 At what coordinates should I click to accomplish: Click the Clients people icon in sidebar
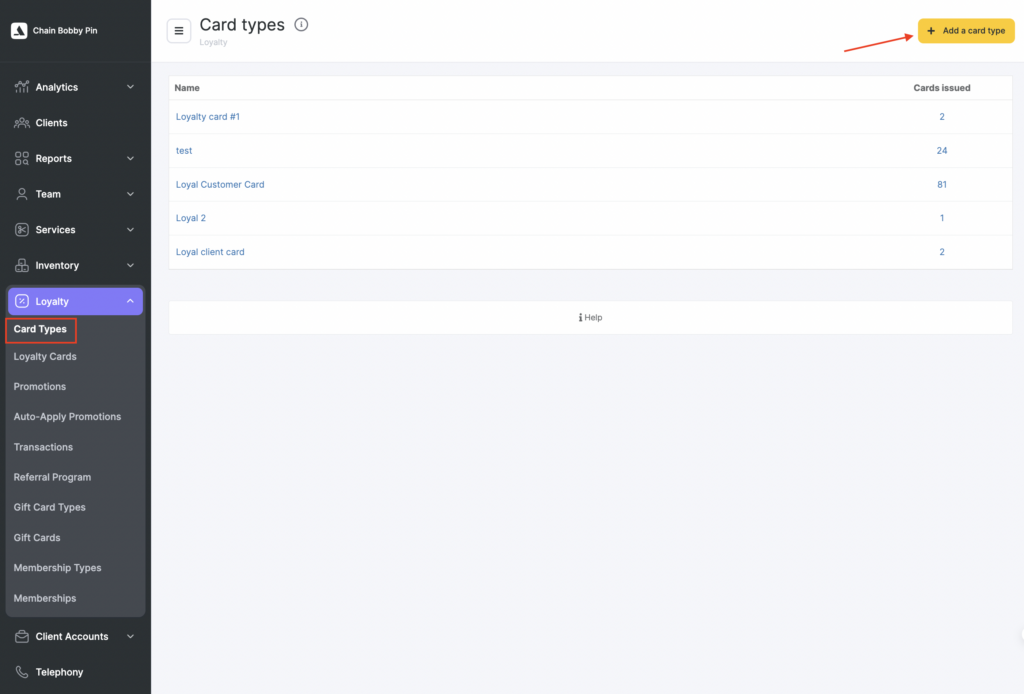22,123
